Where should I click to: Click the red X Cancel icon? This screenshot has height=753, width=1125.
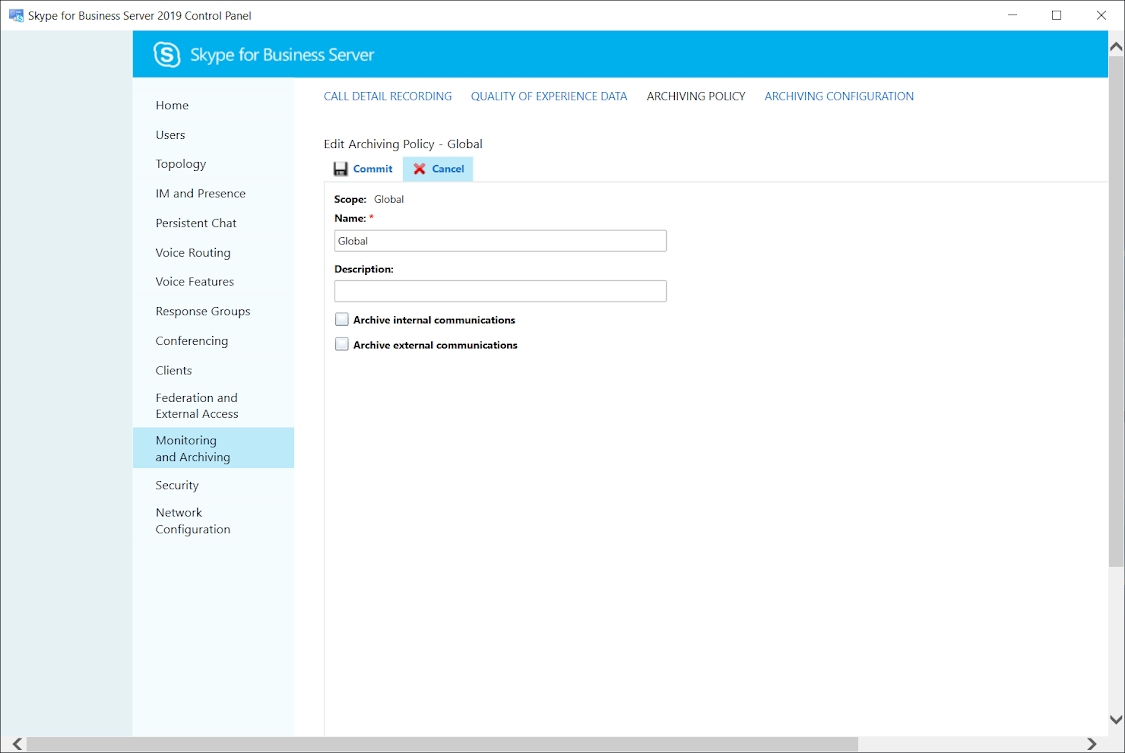click(420, 169)
